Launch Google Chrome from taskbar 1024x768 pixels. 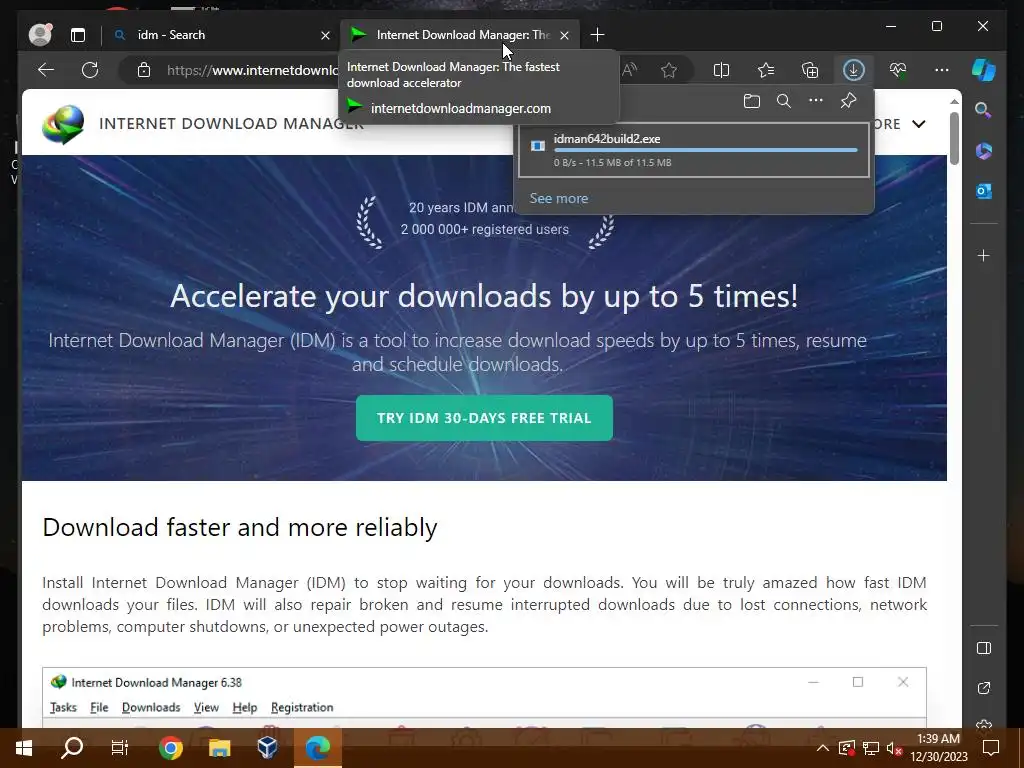pyautogui.click(x=170, y=748)
